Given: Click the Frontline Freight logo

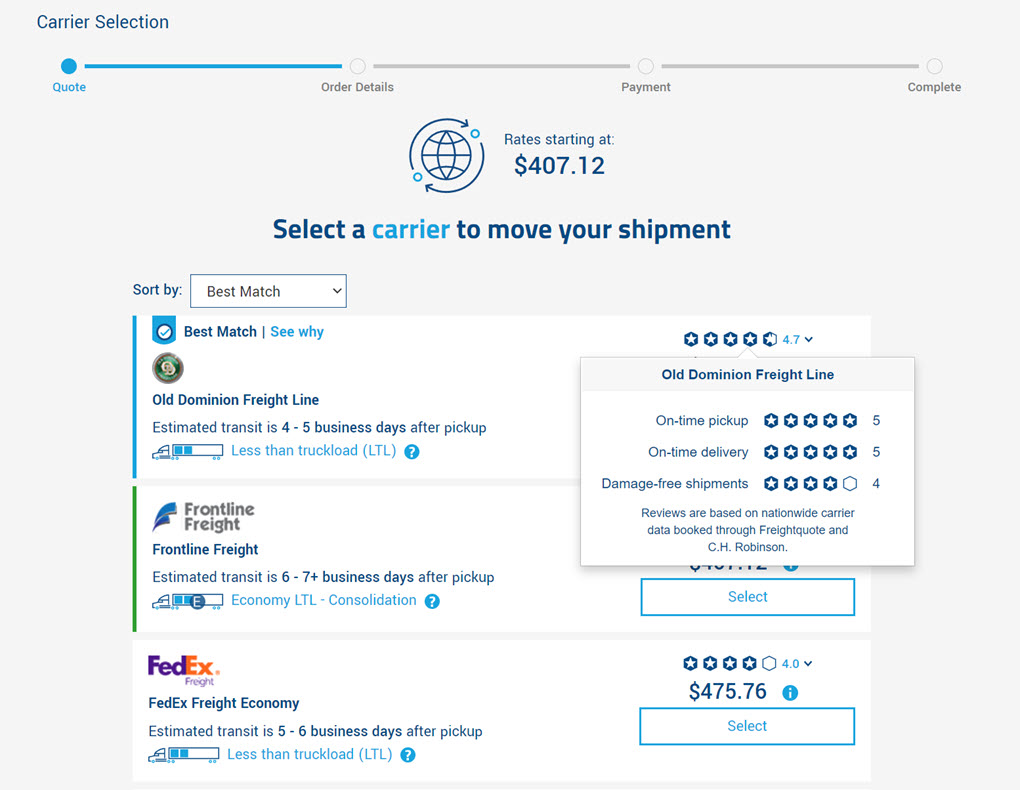Looking at the screenshot, I should (x=204, y=517).
